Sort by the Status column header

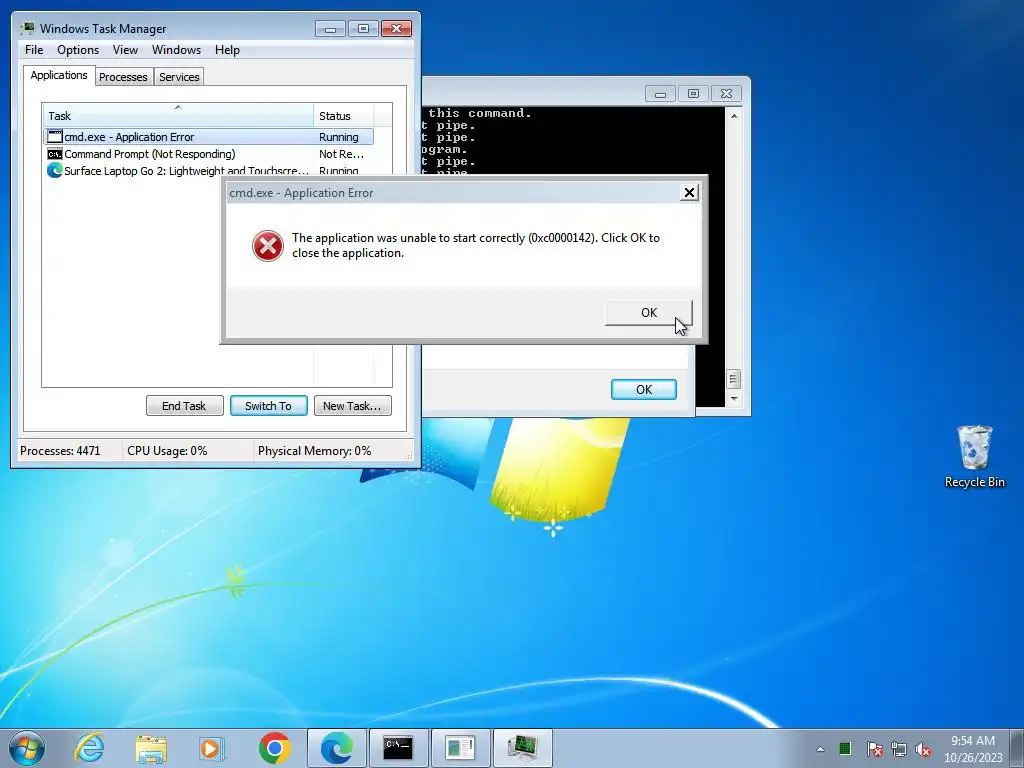click(343, 116)
